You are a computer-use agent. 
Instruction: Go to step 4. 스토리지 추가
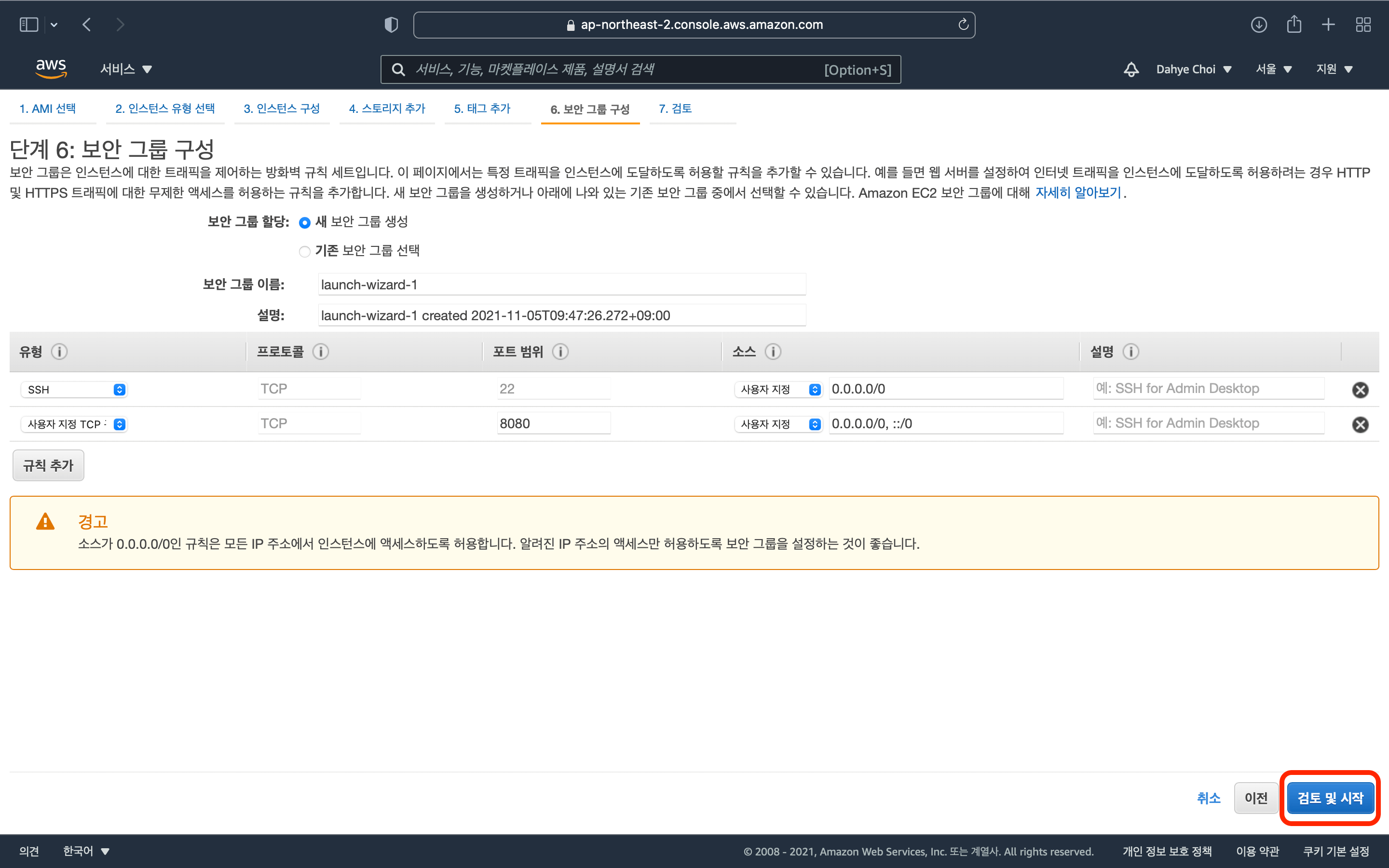387,108
